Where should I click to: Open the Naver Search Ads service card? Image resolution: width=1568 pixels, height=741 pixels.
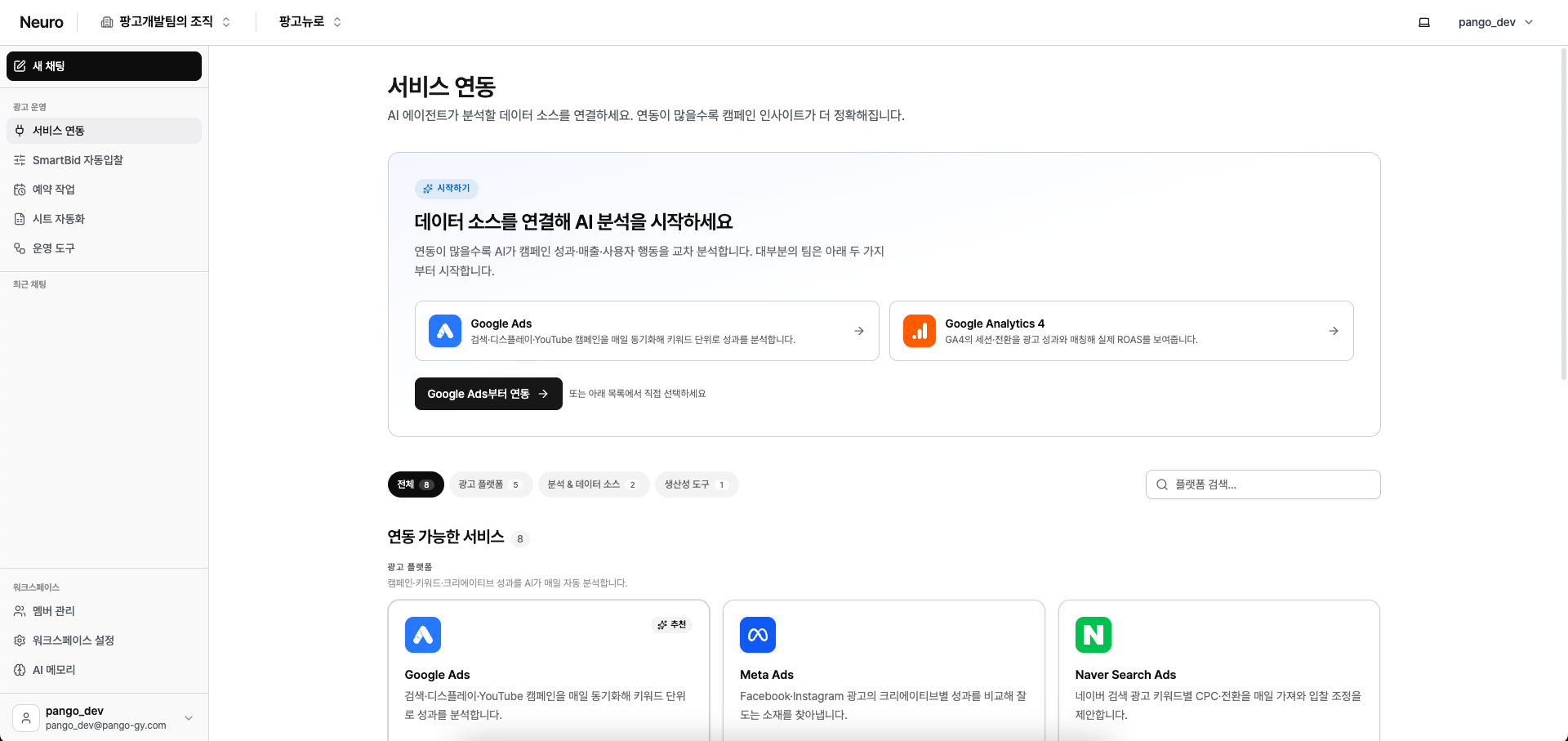1219,671
